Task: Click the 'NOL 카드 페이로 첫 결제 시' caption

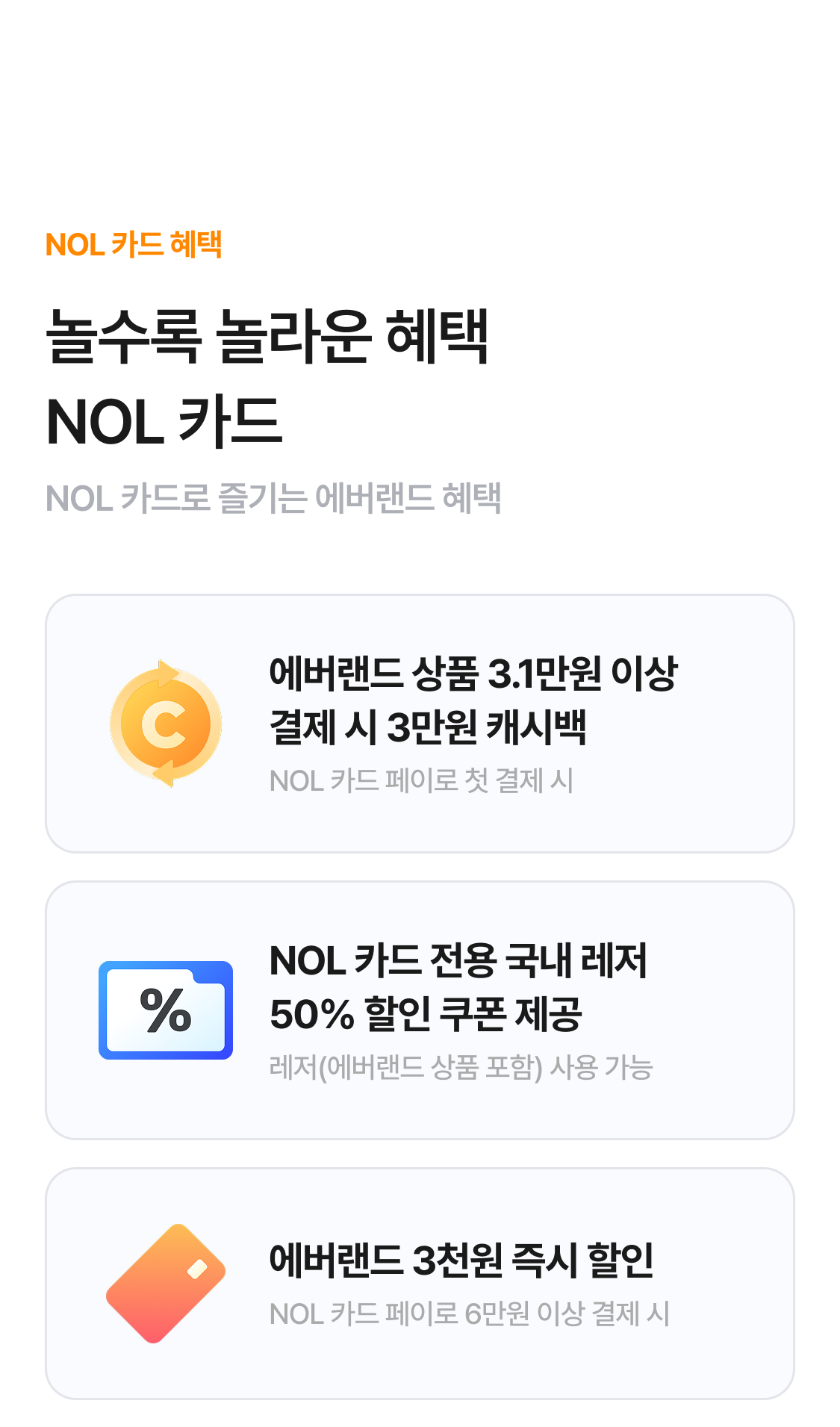Action: pos(421,781)
